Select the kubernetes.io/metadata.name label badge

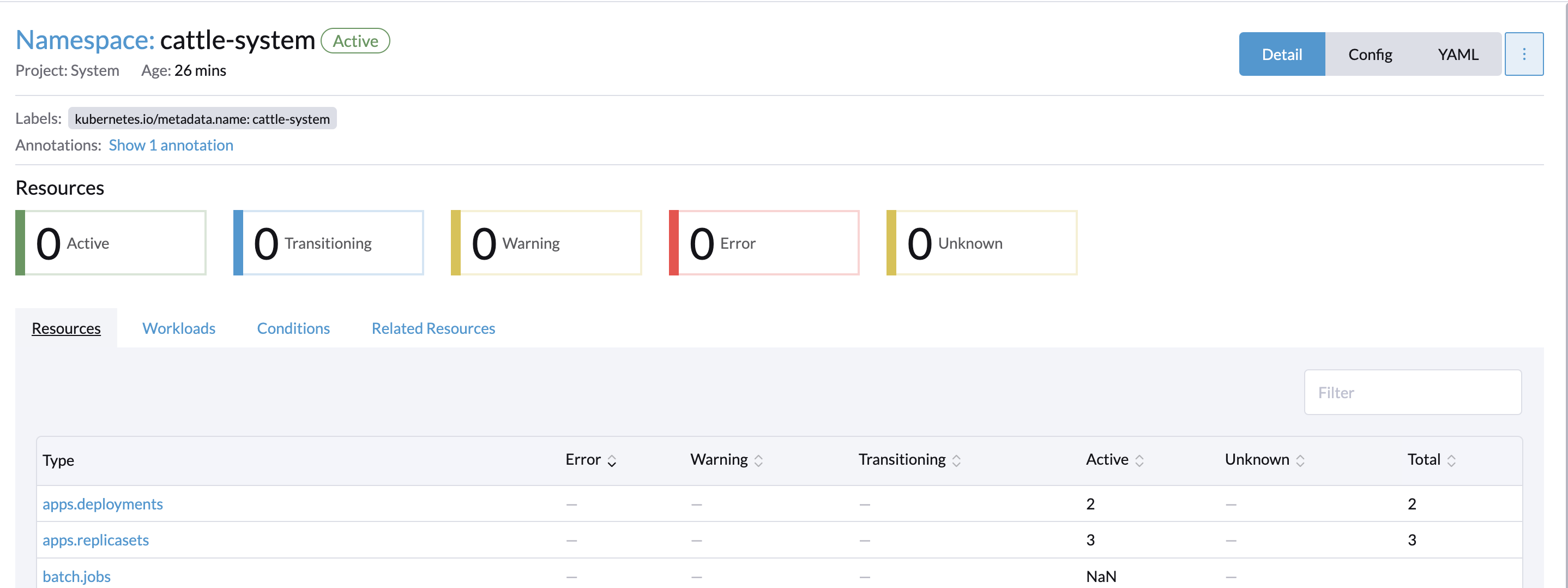(x=202, y=119)
